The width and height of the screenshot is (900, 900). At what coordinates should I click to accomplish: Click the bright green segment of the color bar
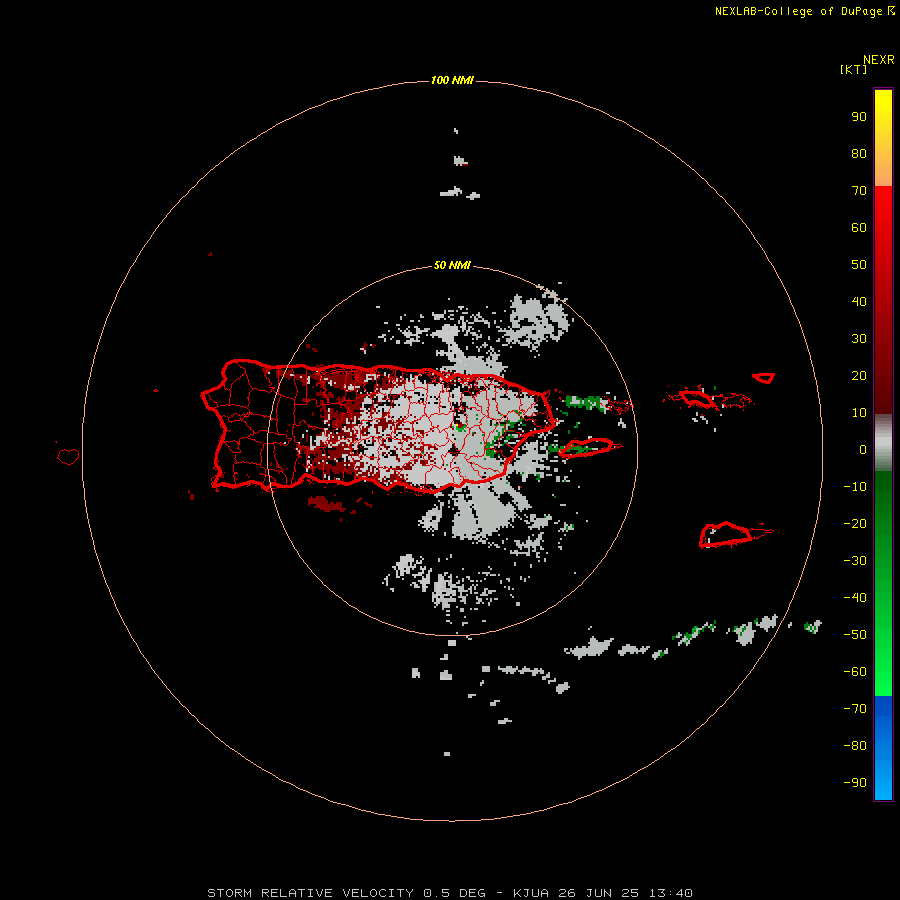click(883, 583)
